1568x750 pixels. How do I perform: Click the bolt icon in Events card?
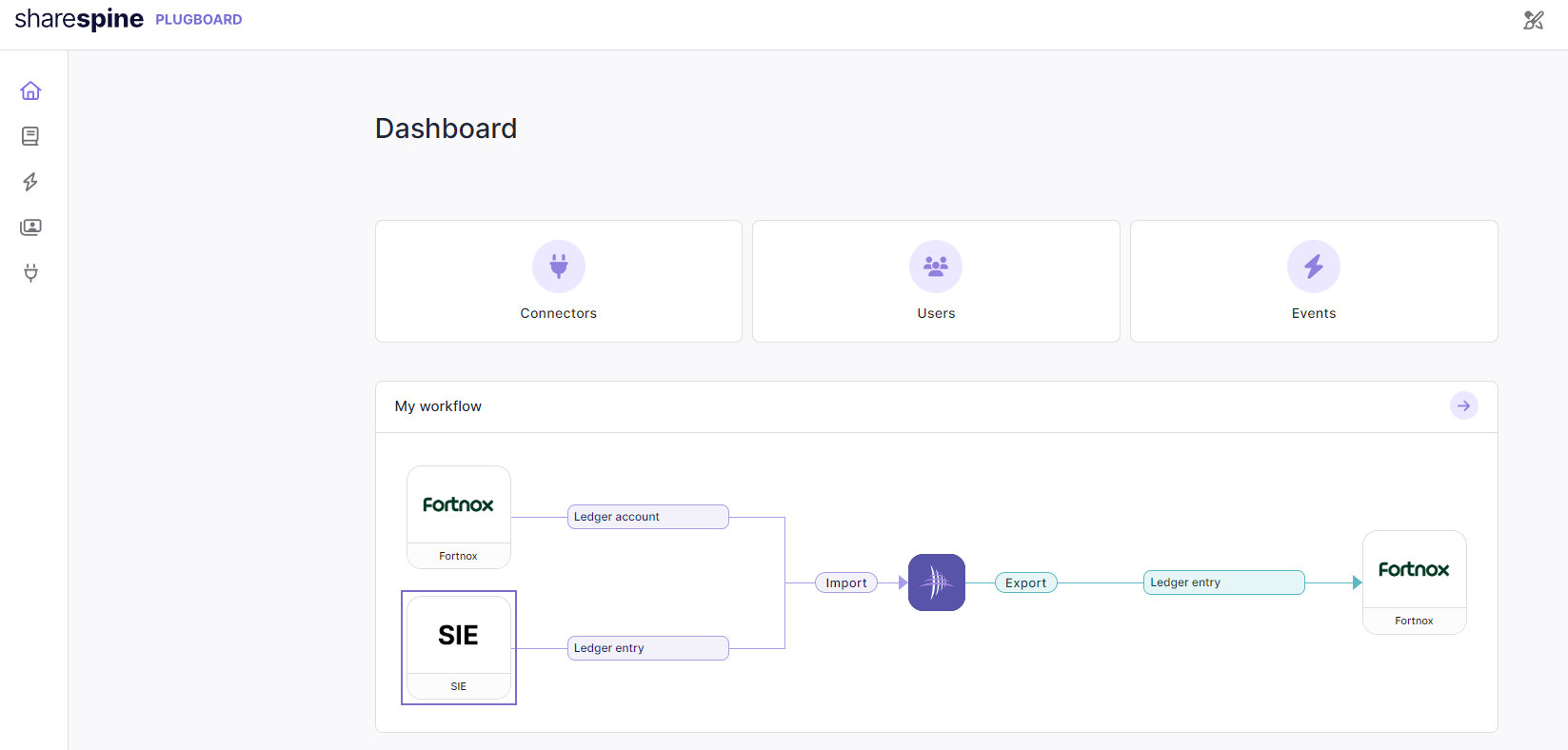pos(1314,266)
